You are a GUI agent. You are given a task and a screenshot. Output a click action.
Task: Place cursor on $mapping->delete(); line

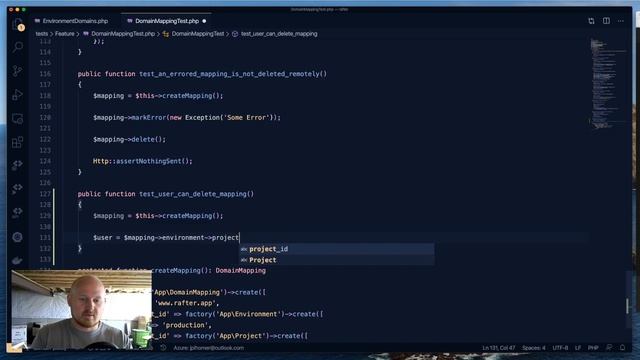pyautogui.click(x=129, y=139)
